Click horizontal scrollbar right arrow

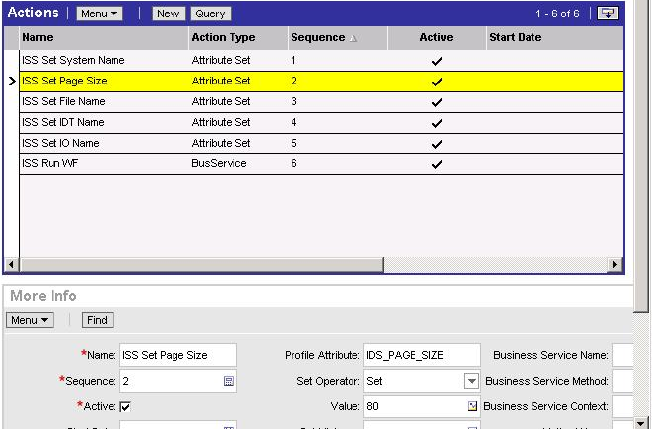pos(615,264)
